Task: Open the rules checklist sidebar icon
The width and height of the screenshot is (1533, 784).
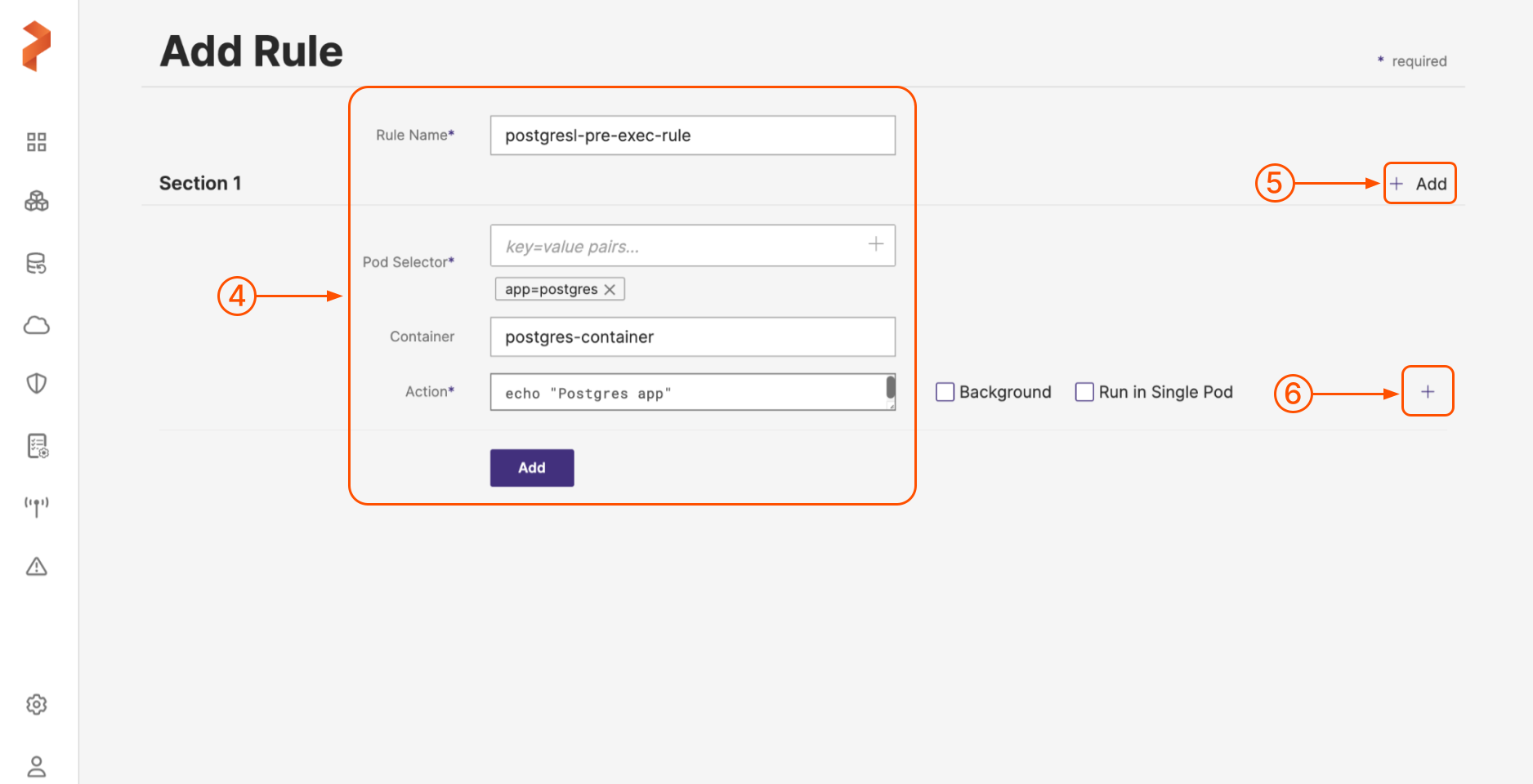Action: point(38,445)
